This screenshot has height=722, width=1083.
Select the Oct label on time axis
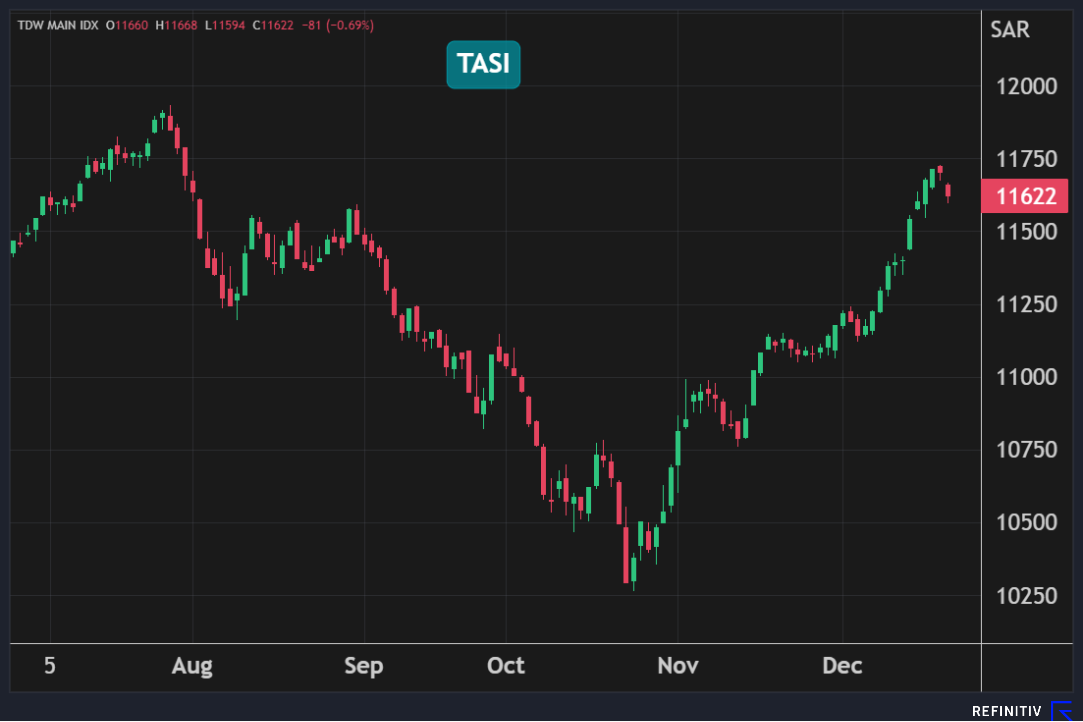505,666
